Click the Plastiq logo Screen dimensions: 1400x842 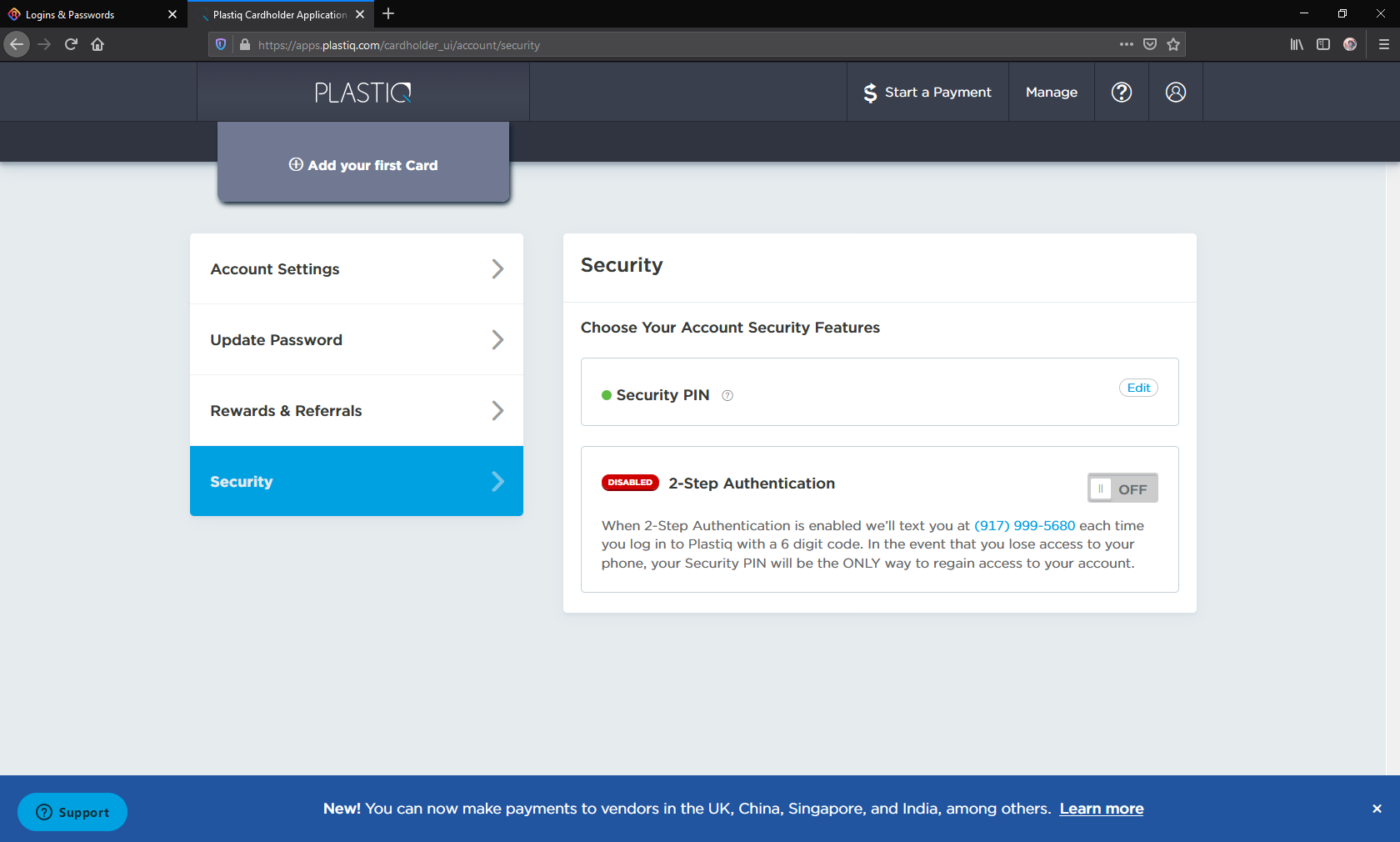[x=363, y=93]
